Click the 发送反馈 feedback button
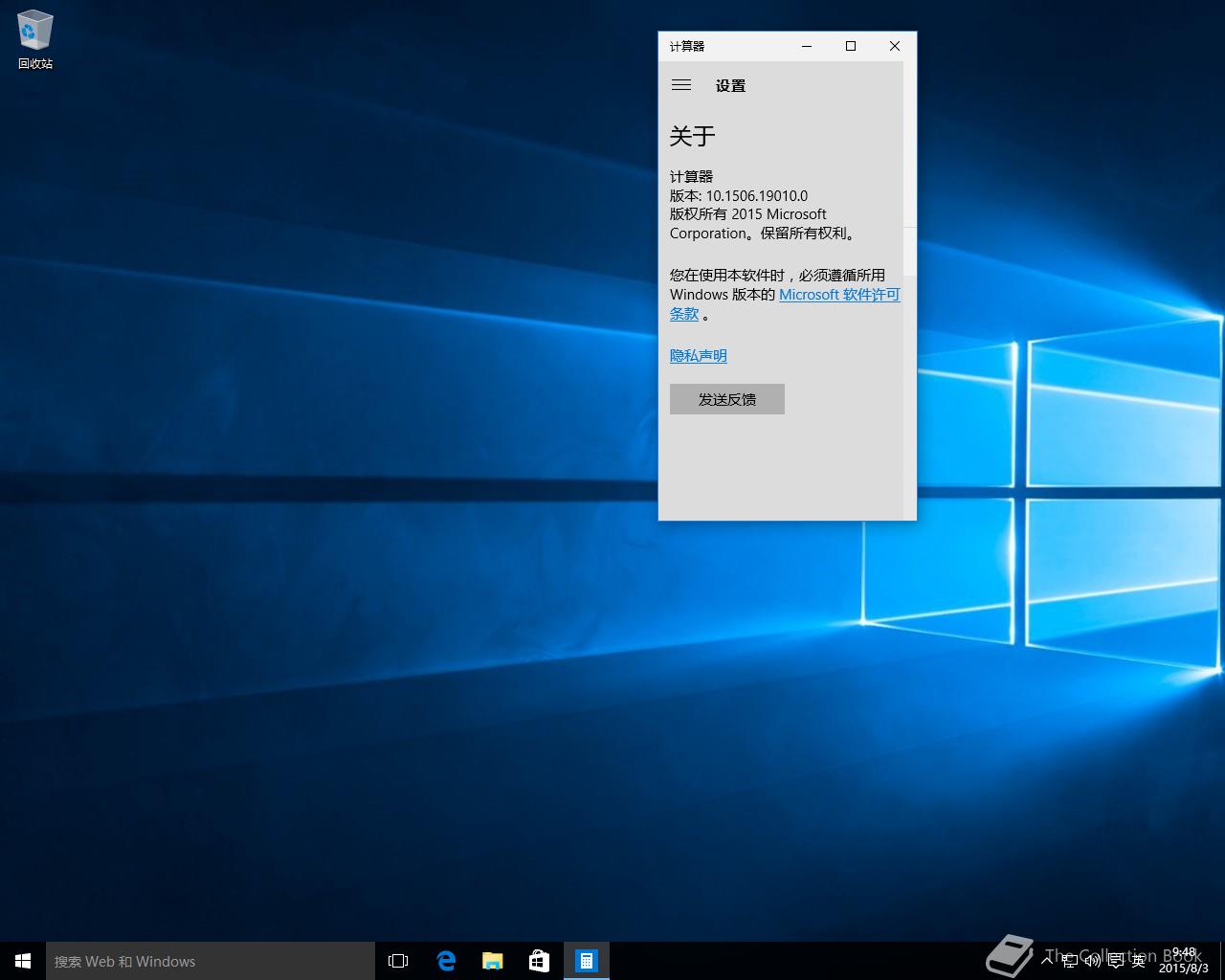Image resolution: width=1225 pixels, height=980 pixels. [727, 399]
